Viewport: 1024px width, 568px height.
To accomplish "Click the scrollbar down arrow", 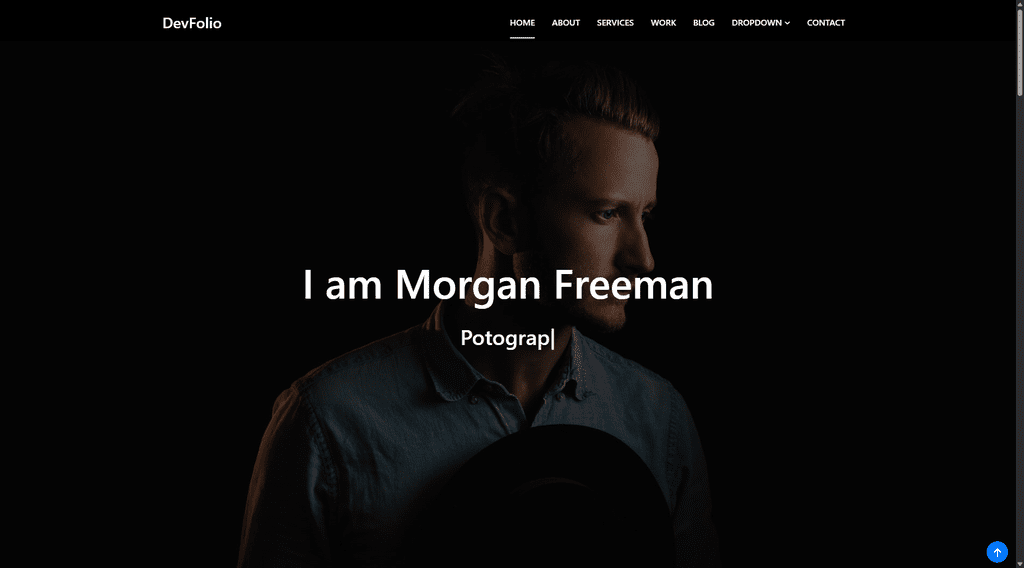I will pos(1019,564).
